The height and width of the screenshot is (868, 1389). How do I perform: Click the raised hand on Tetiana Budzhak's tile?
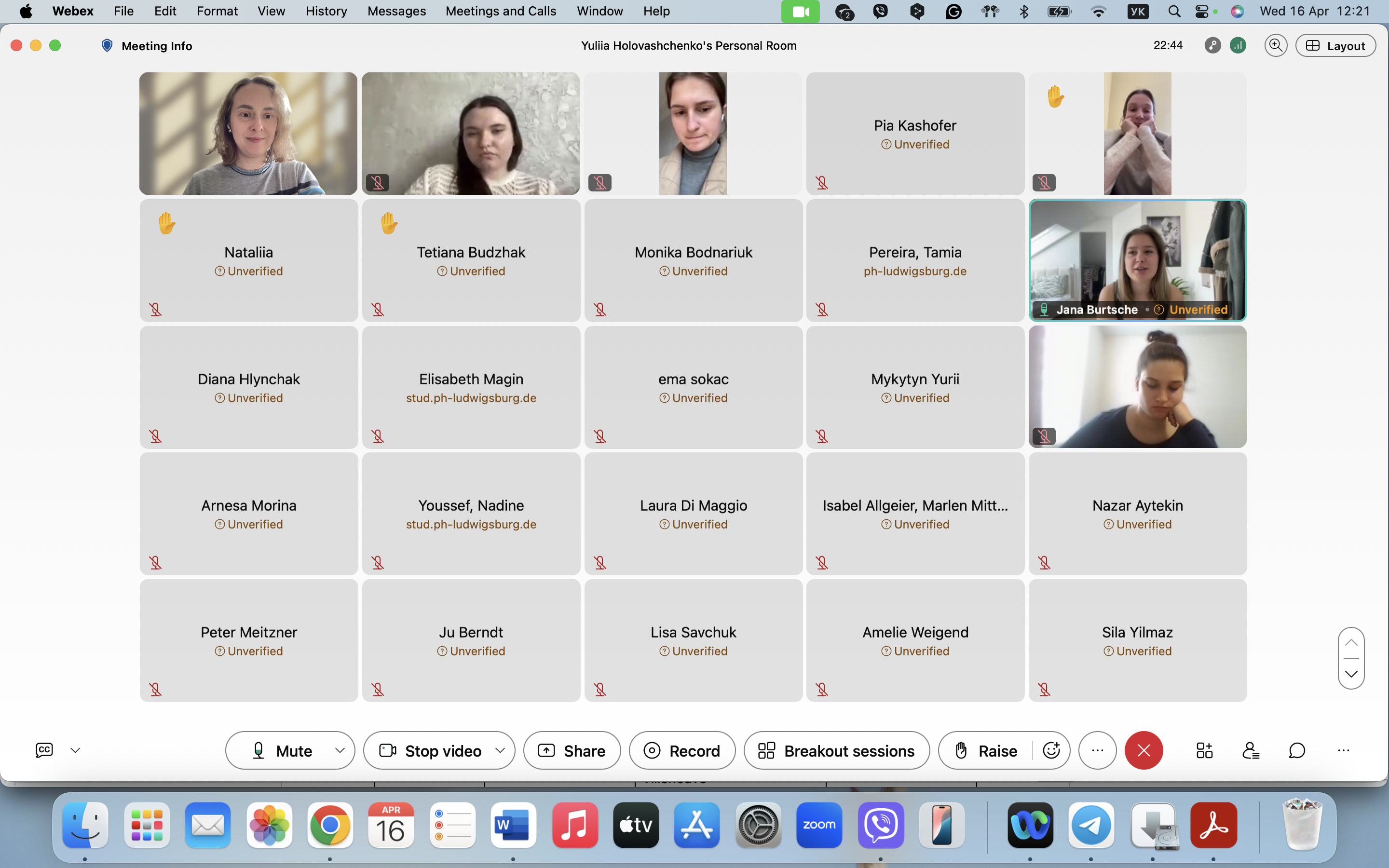tap(389, 223)
